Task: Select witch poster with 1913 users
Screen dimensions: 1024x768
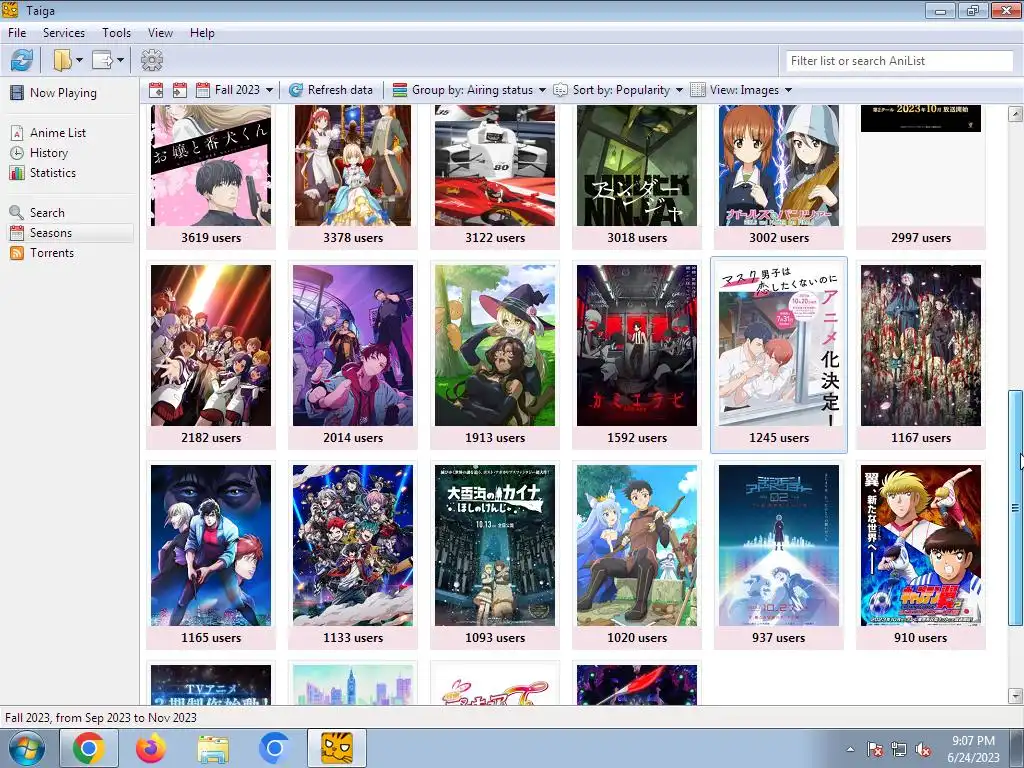Action: (495, 355)
